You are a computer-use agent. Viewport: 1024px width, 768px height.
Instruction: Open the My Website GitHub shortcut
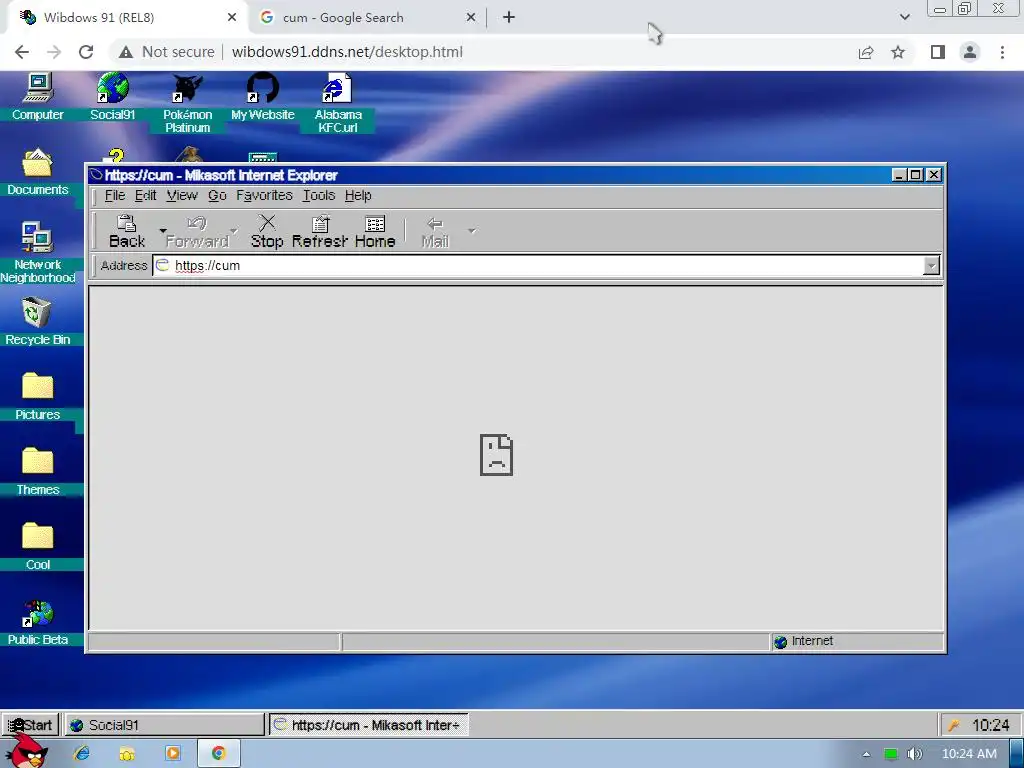pyautogui.click(x=263, y=97)
